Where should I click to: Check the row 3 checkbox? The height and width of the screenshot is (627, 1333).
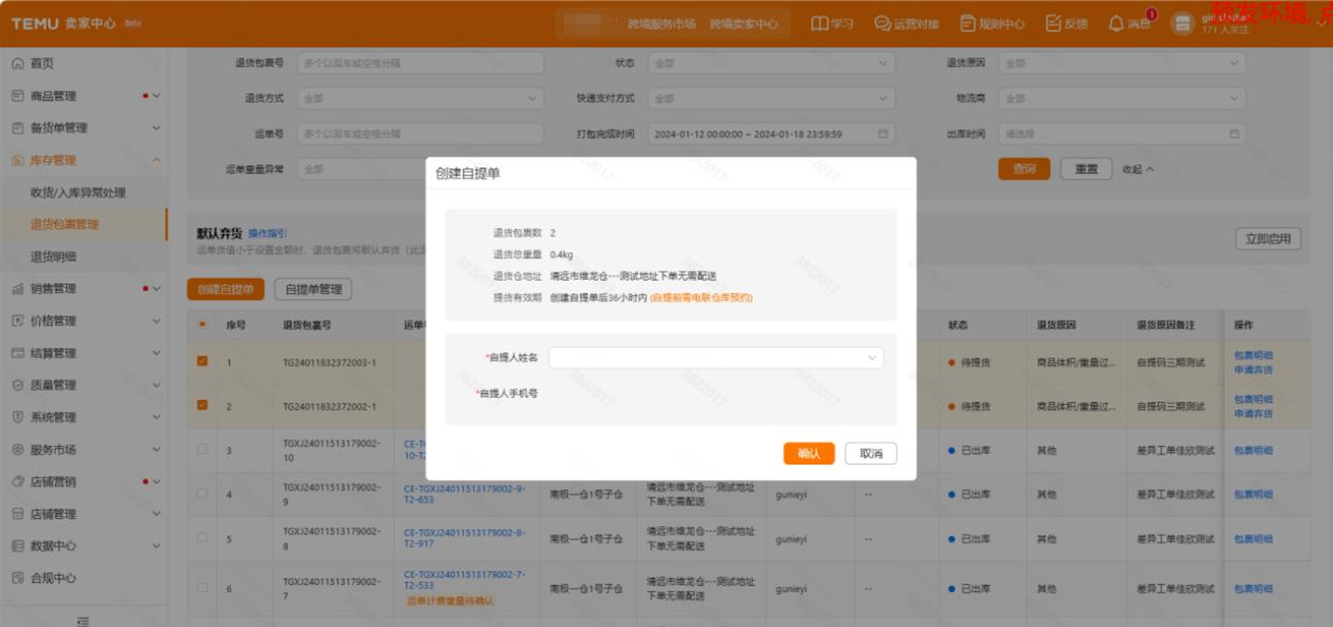(x=202, y=450)
